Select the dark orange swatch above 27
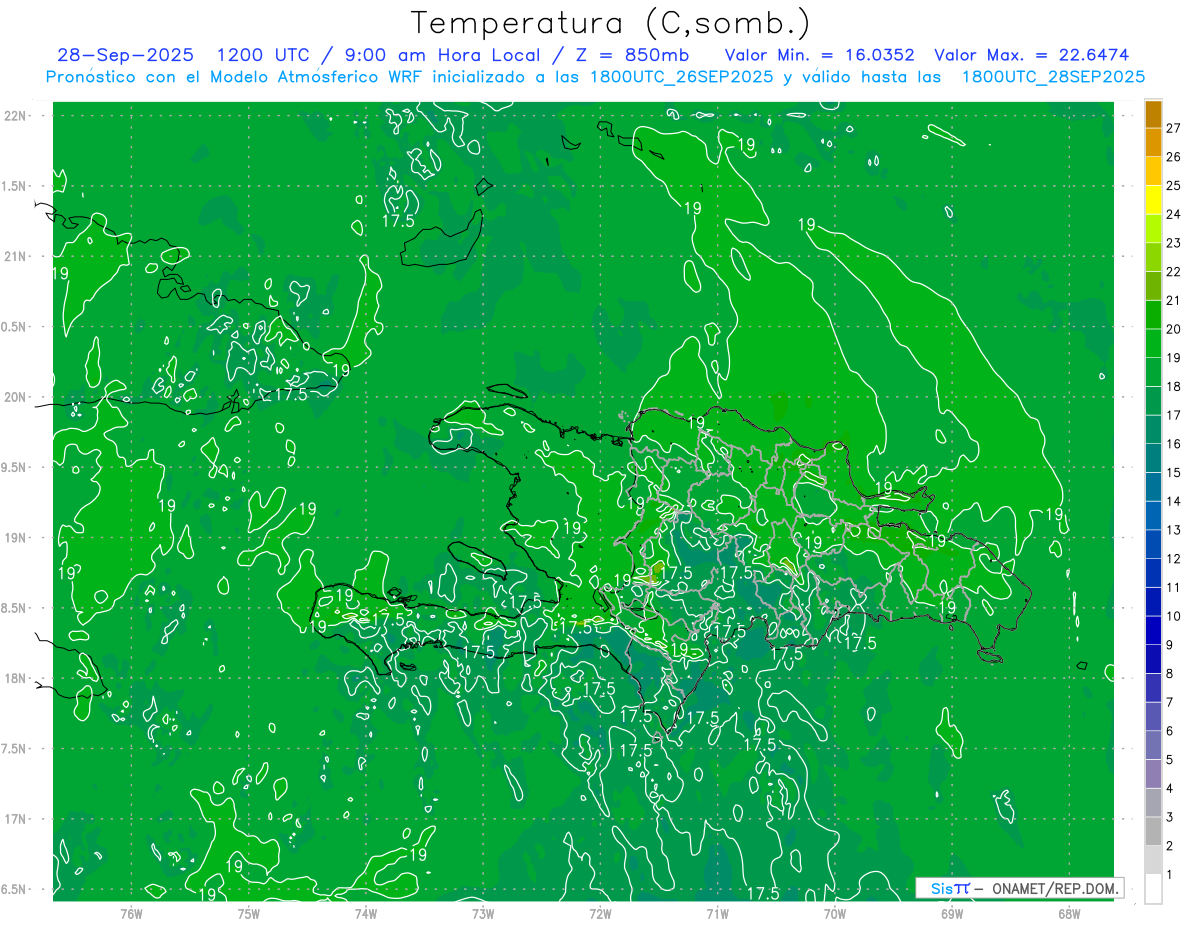Screen dimensions: 1200x927 click(x=1153, y=114)
